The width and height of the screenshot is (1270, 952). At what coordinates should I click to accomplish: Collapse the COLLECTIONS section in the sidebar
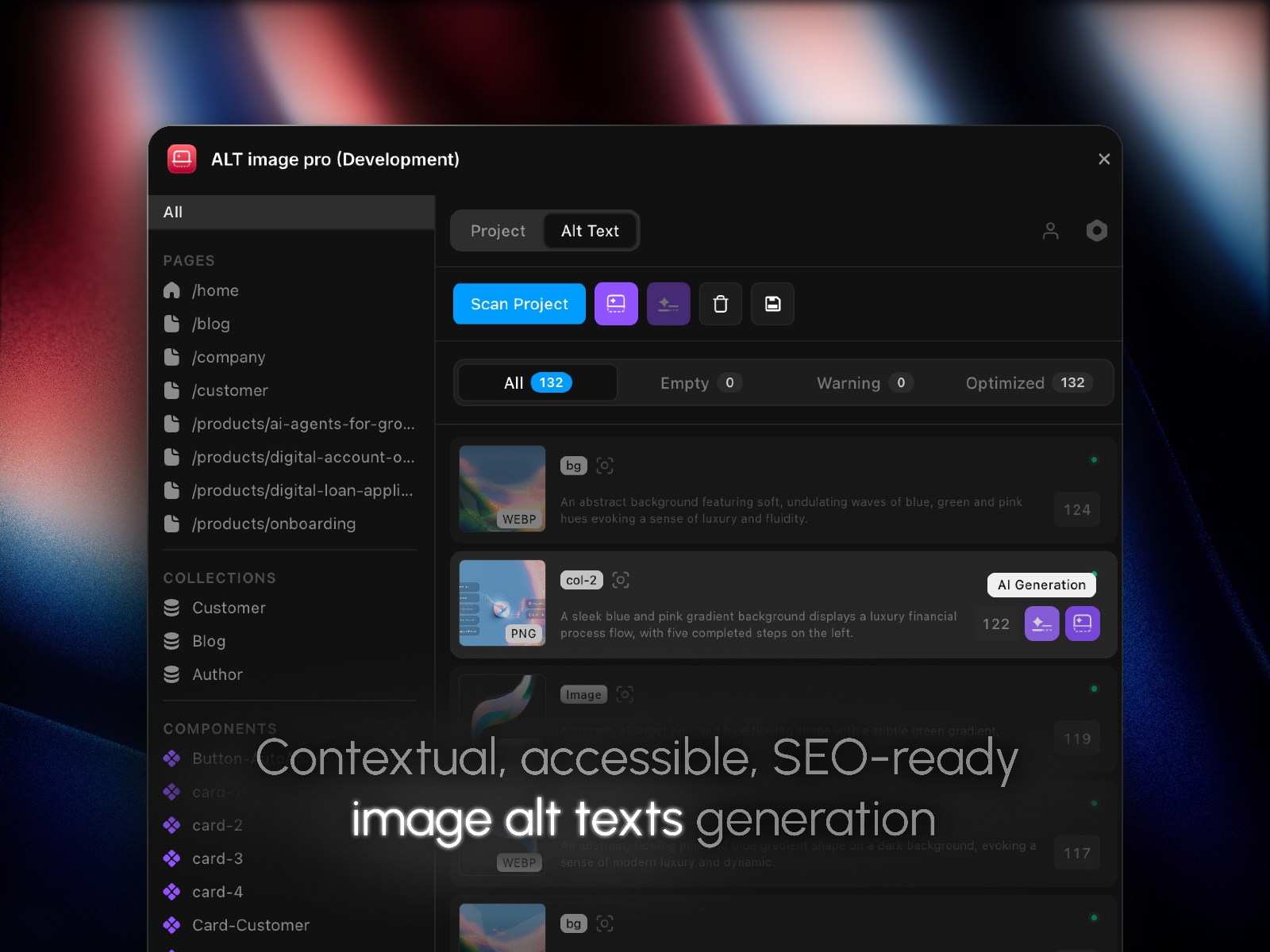pos(219,578)
